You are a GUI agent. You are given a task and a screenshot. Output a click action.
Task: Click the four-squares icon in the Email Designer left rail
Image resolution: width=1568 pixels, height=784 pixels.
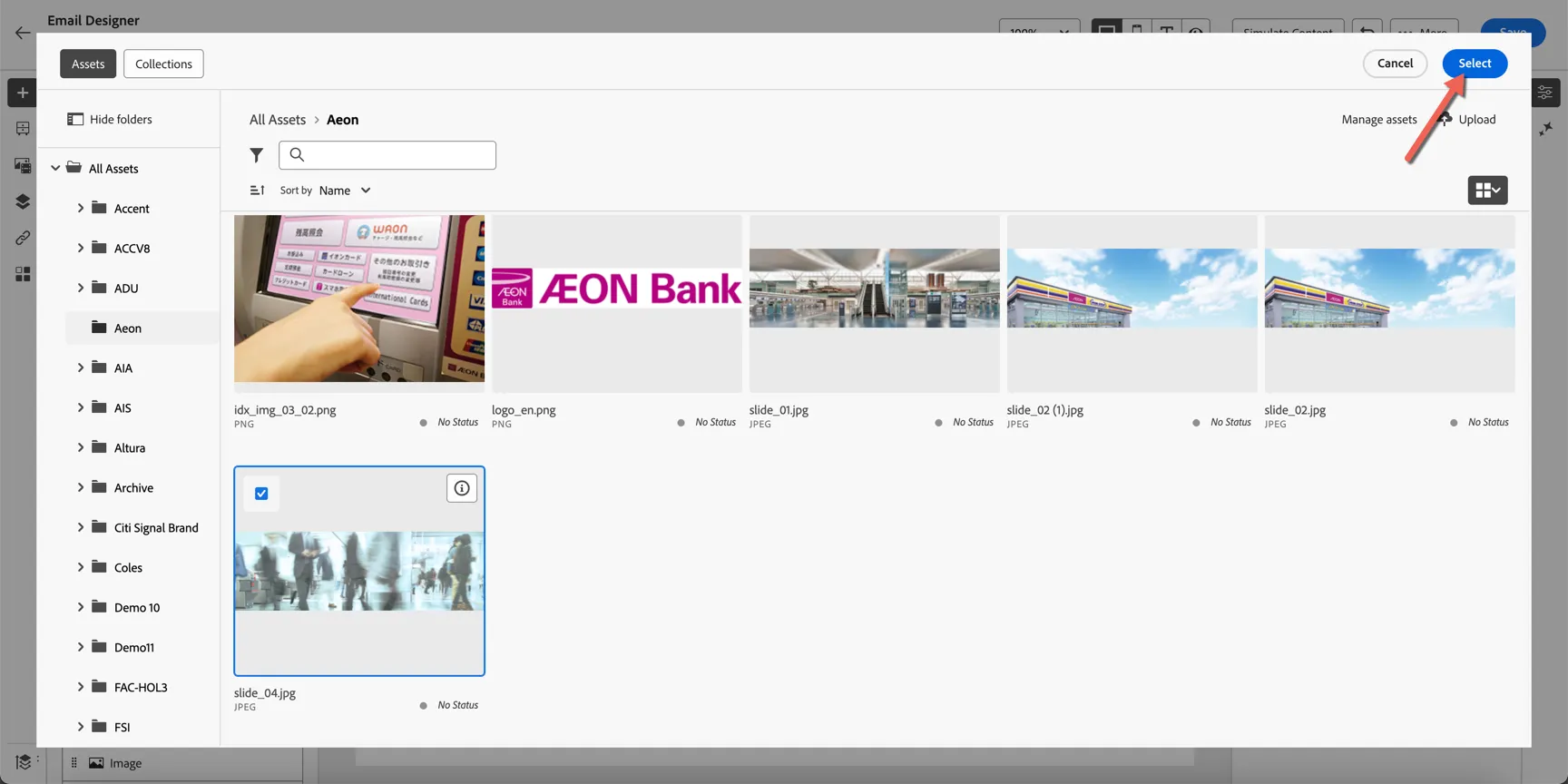coord(23,274)
